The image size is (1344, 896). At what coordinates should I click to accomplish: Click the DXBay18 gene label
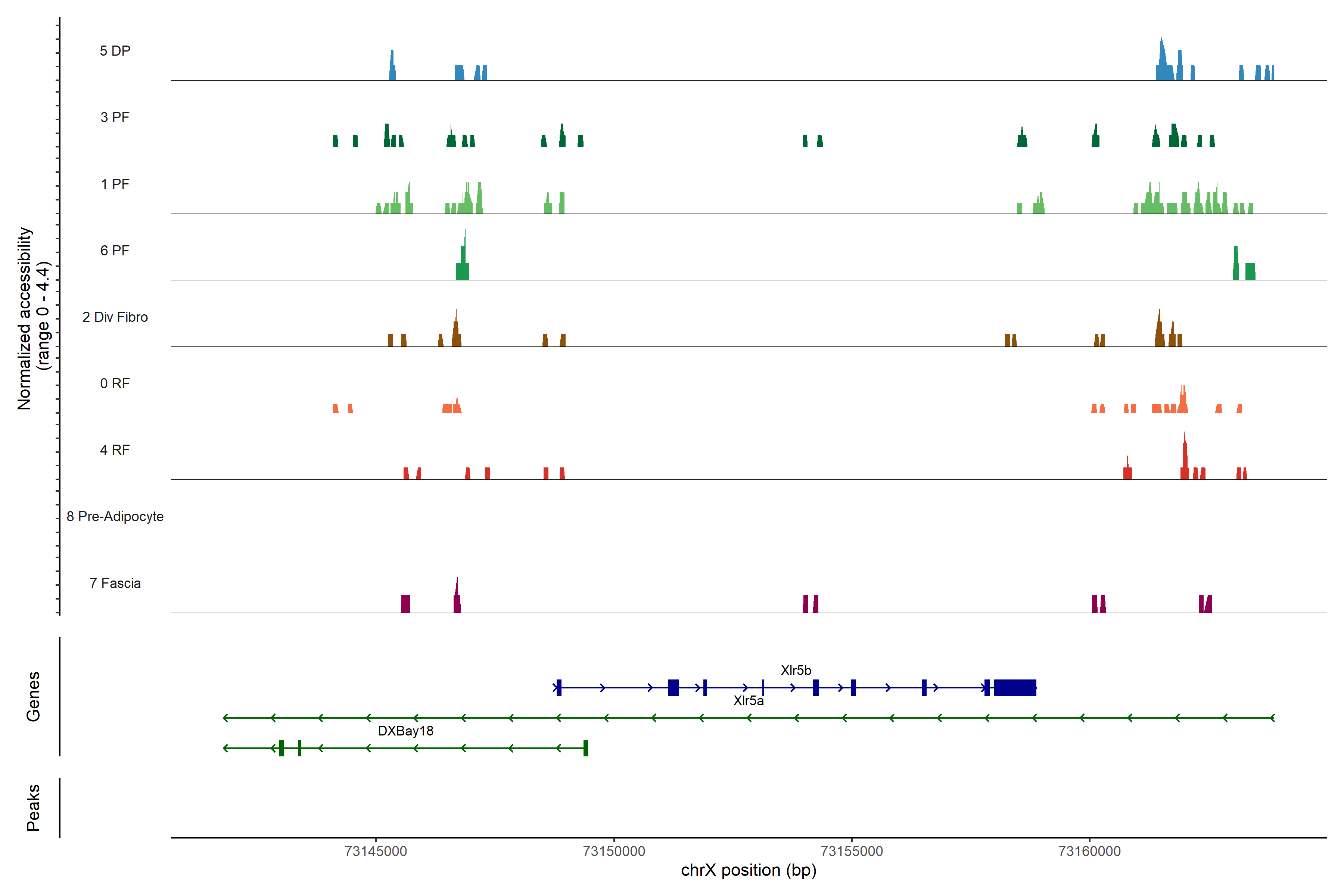pyautogui.click(x=406, y=731)
